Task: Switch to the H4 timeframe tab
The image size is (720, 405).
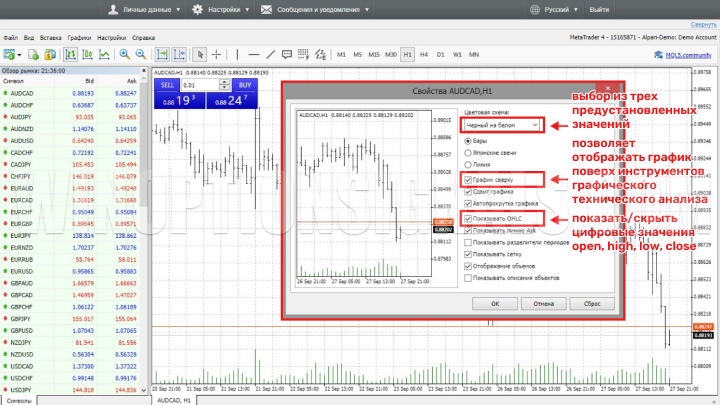Action: coord(425,54)
